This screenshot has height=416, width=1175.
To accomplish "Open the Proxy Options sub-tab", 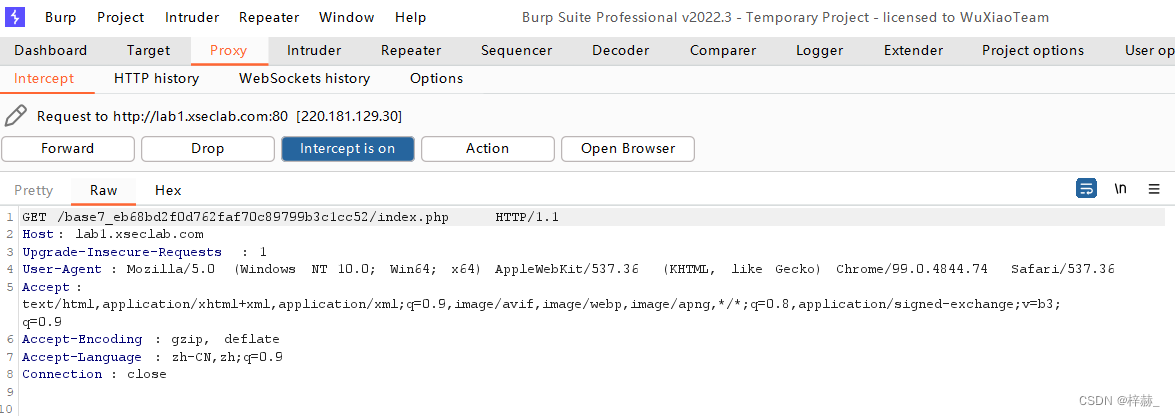I will (x=437, y=79).
